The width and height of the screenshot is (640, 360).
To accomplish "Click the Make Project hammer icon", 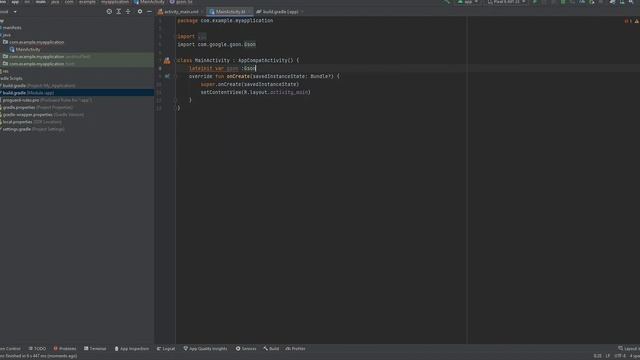I will pyautogui.click(x=446, y=2).
